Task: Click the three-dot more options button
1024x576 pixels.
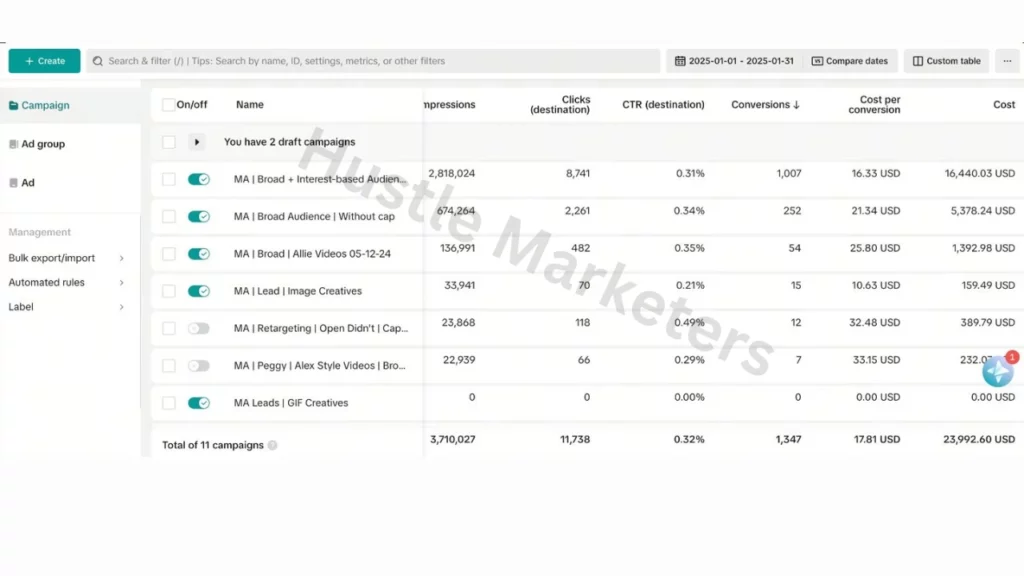Action: click(x=1006, y=61)
